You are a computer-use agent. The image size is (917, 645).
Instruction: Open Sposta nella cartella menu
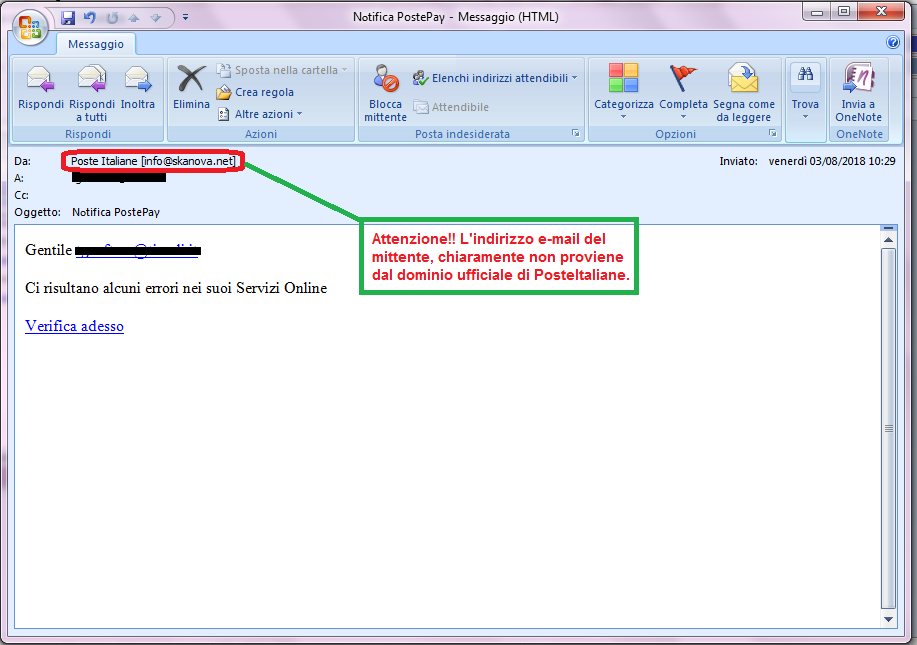282,70
